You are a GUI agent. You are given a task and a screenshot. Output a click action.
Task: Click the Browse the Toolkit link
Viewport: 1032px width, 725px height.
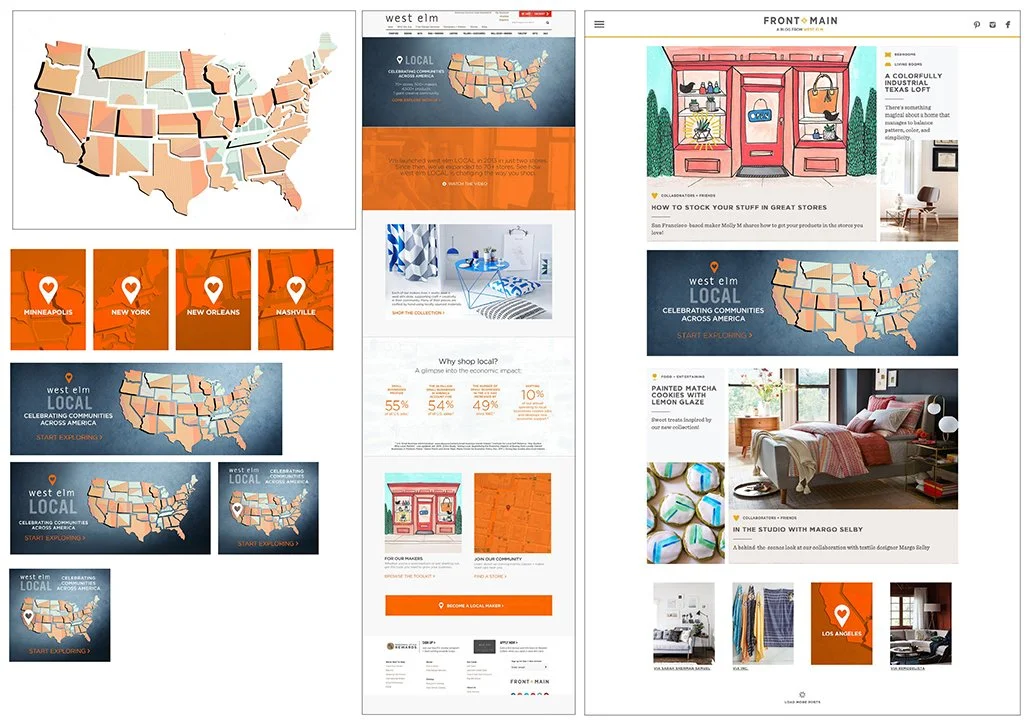(x=409, y=576)
